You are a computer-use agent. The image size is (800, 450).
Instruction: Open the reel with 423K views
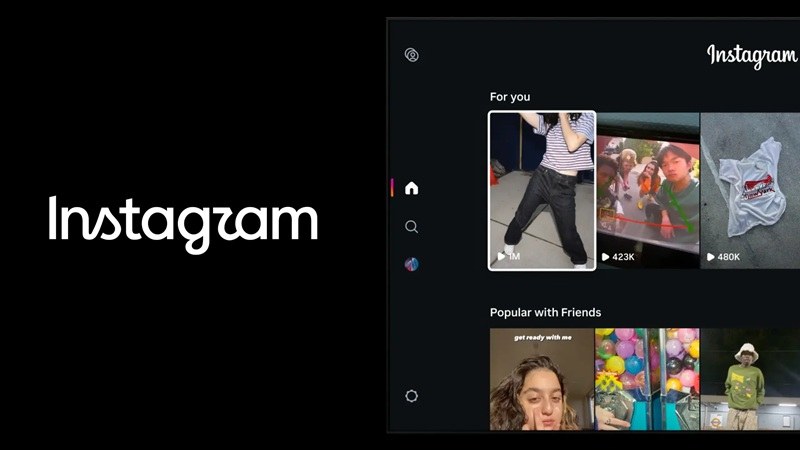click(x=648, y=190)
